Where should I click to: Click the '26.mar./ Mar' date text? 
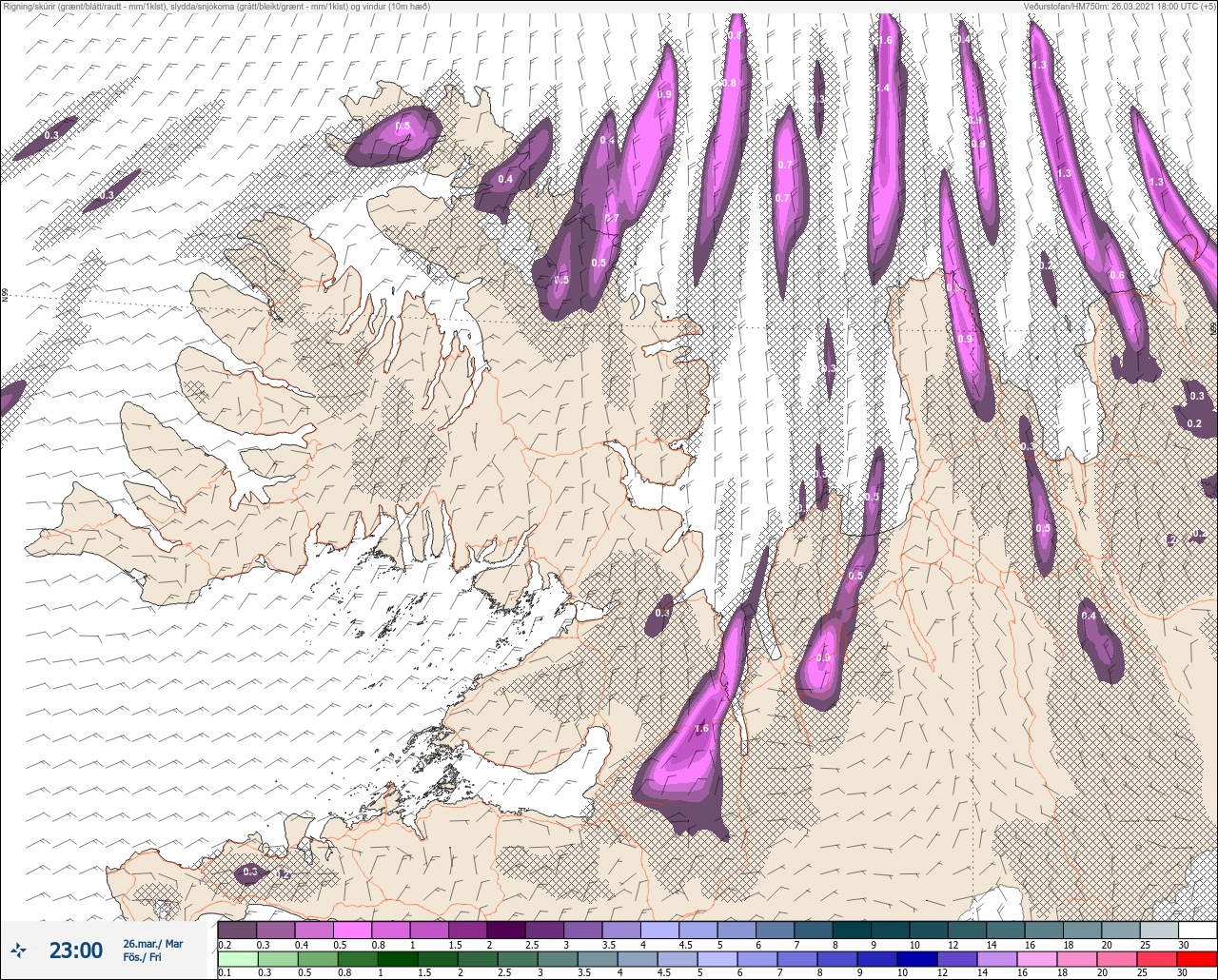point(152,944)
